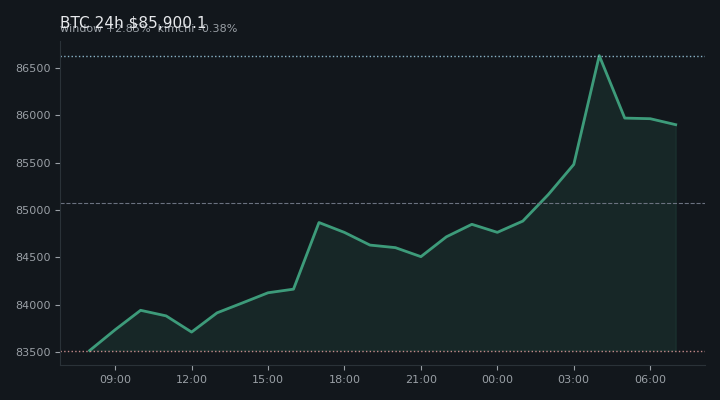Click the 84500 price axis label
Screen dimensions: 720x400
[x=33, y=258]
